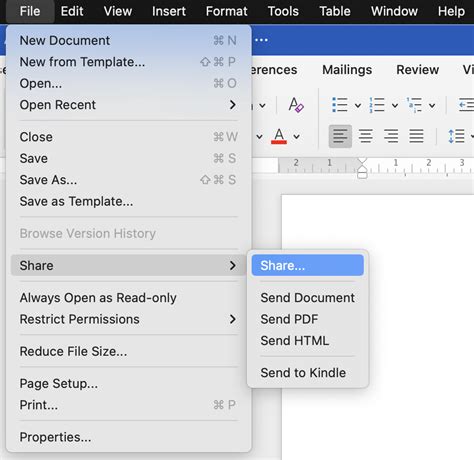Select the numbered list icon
The image size is (474, 460).
377,105
